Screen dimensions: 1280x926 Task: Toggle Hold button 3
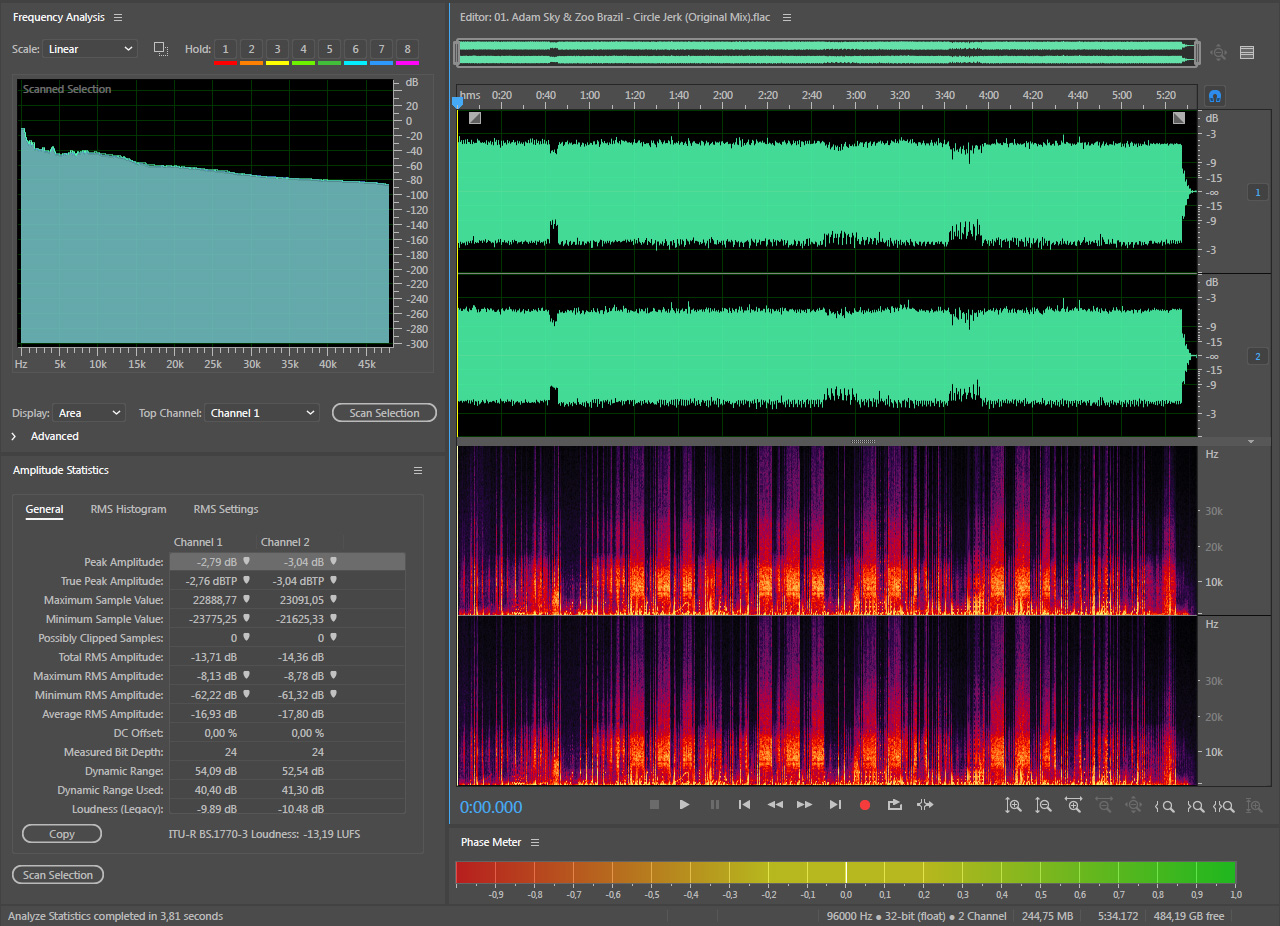(277, 49)
